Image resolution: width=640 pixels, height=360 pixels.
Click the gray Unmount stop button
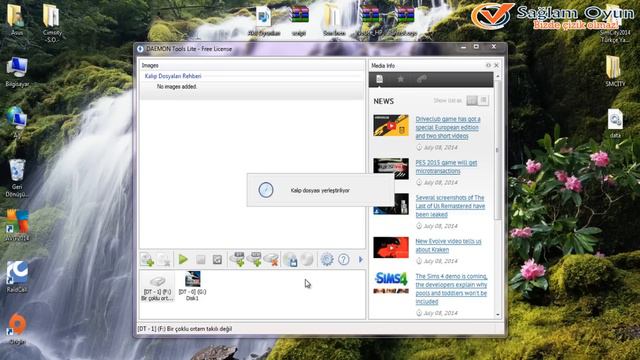click(200, 260)
